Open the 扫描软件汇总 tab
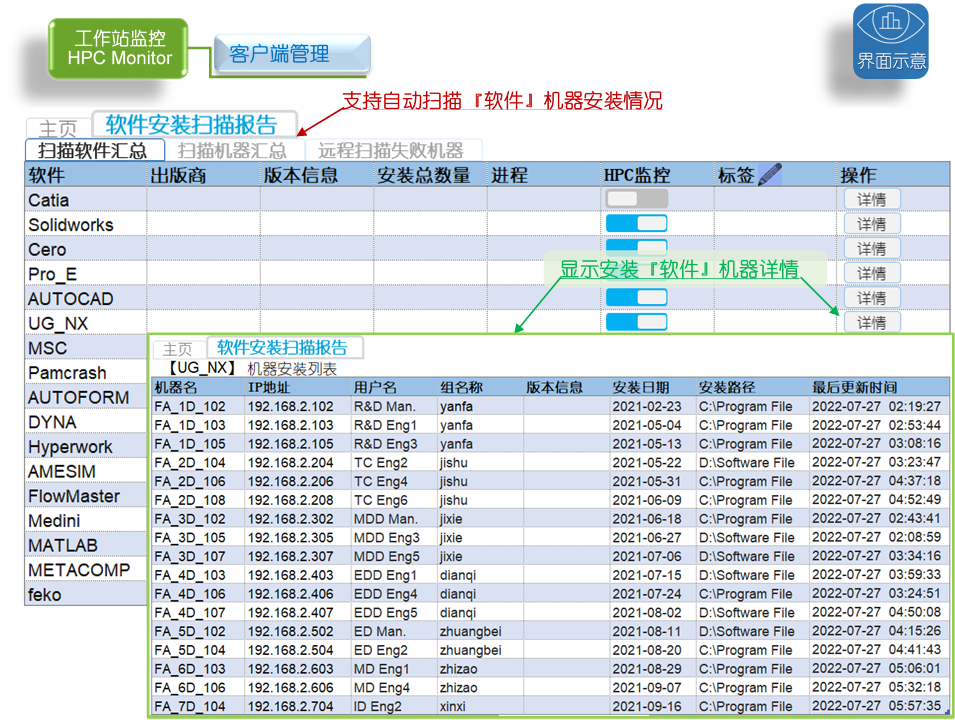Image resolution: width=955 pixels, height=720 pixels. [94, 150]
